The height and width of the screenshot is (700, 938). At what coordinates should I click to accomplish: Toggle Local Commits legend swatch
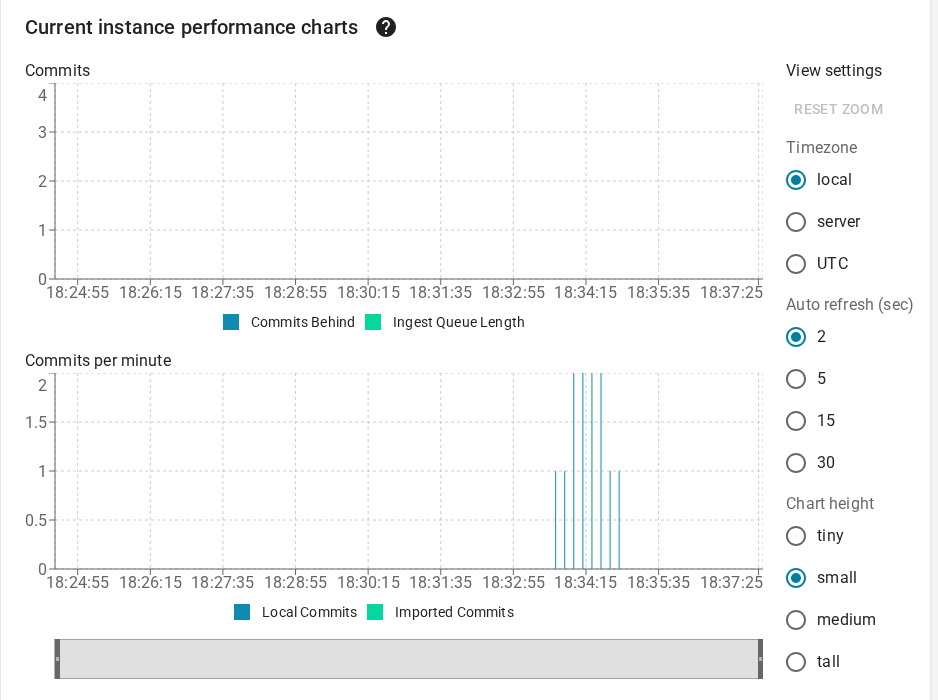click(242, 612)
